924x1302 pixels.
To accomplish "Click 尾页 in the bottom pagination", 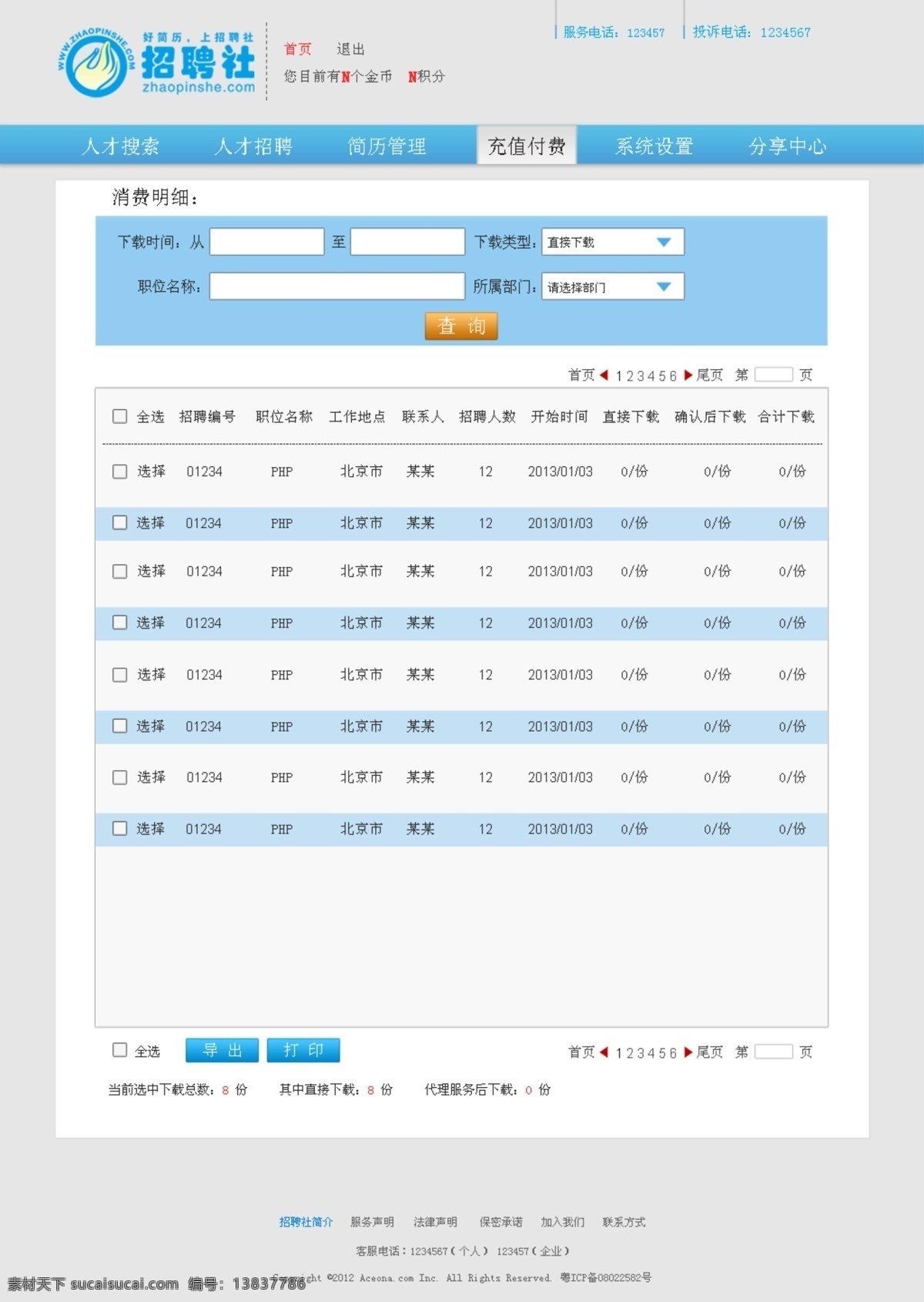I will (709, 1052).
